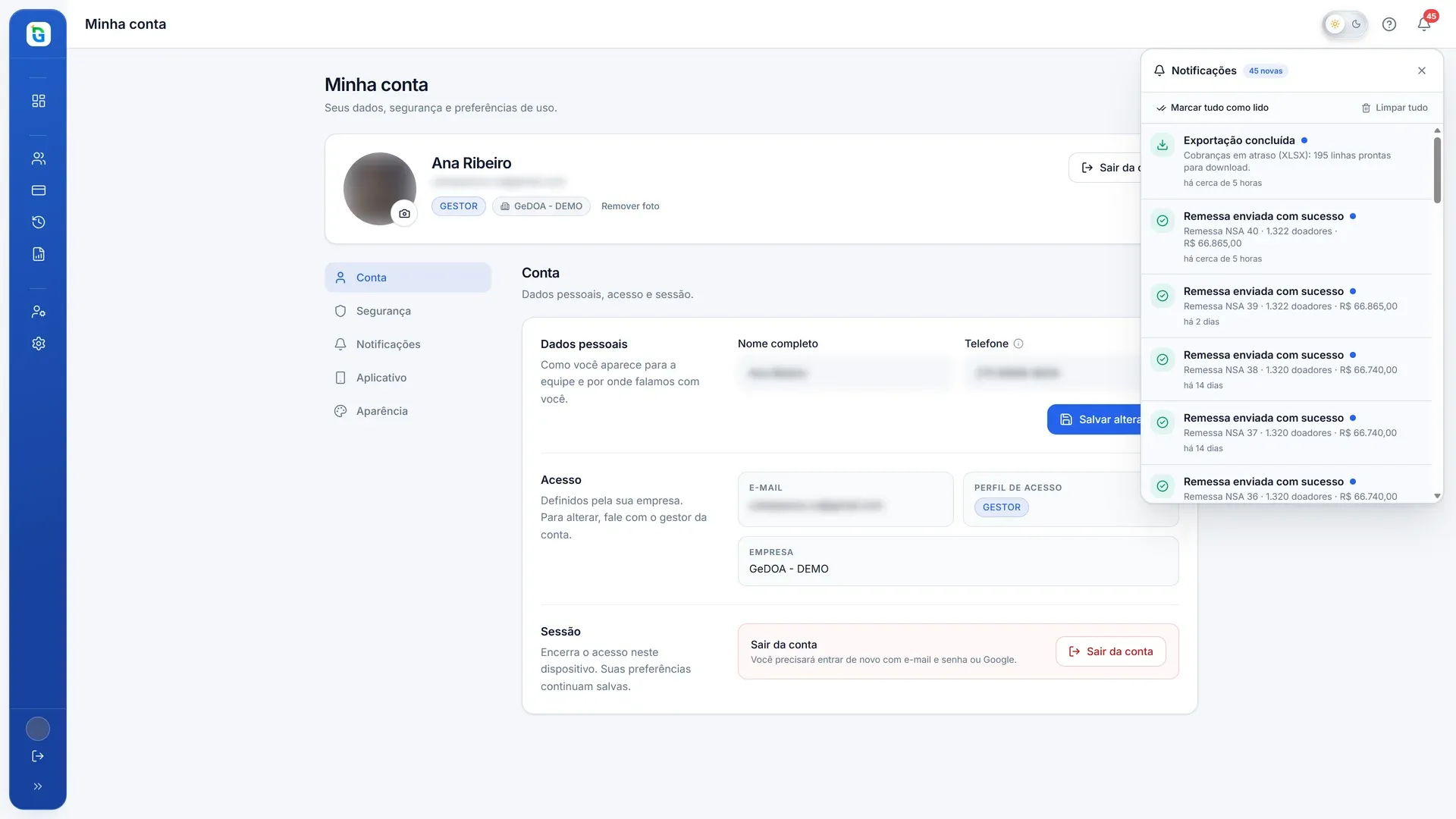
Task: Click Remover foto link
Action: tap(630, 206)
